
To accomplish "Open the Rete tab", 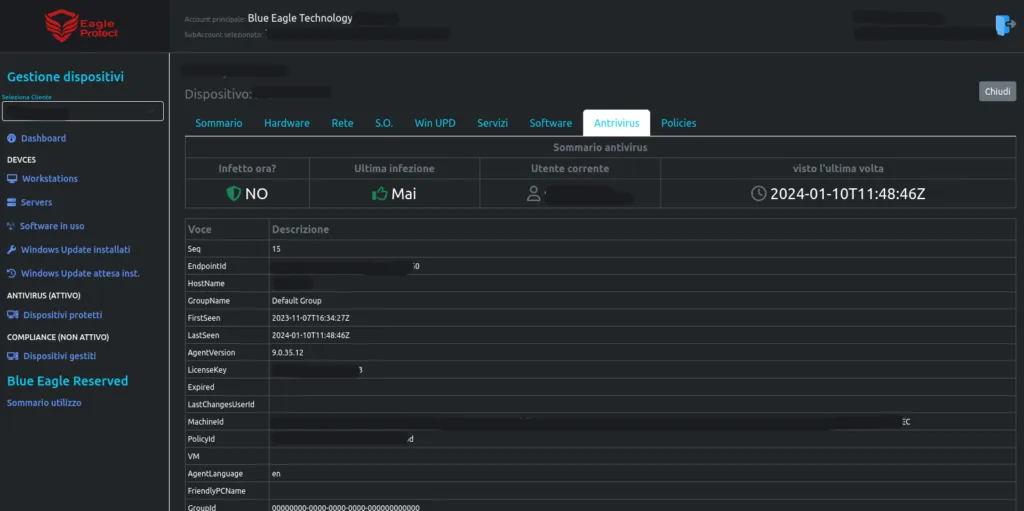I will [342, 123].
